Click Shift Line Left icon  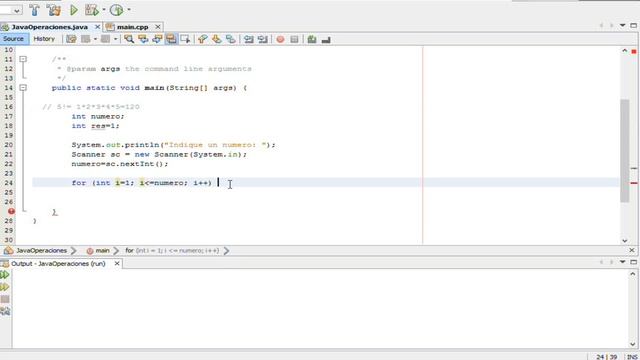[249, 39]
